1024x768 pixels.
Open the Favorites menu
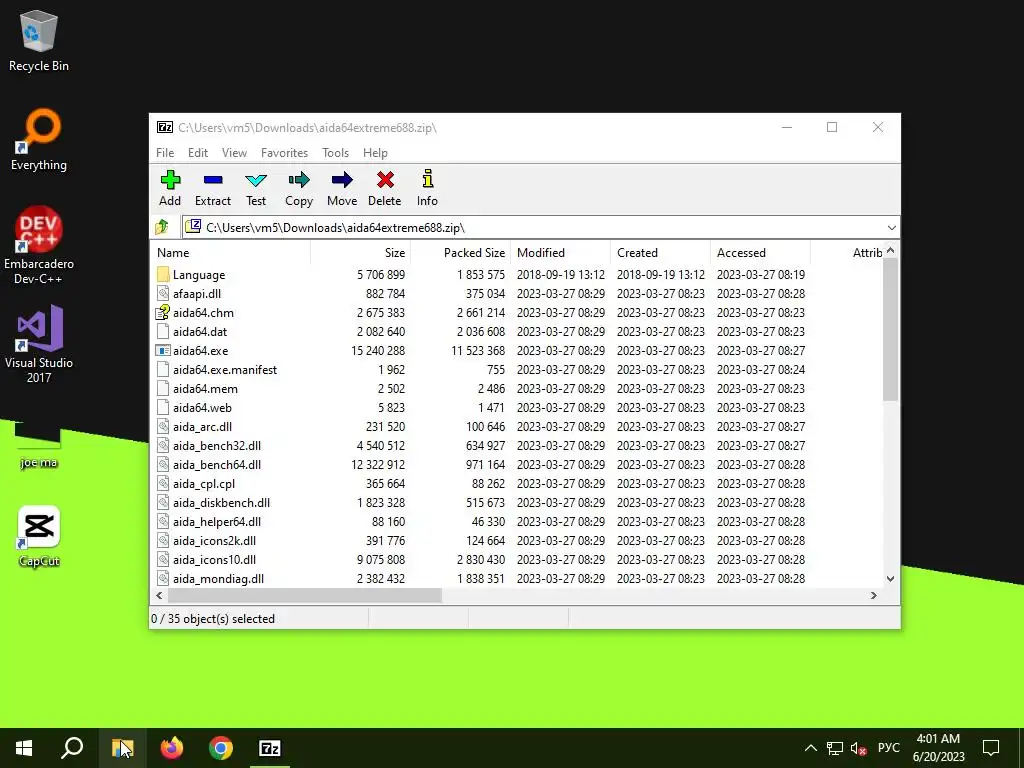[x=284, y=153]
